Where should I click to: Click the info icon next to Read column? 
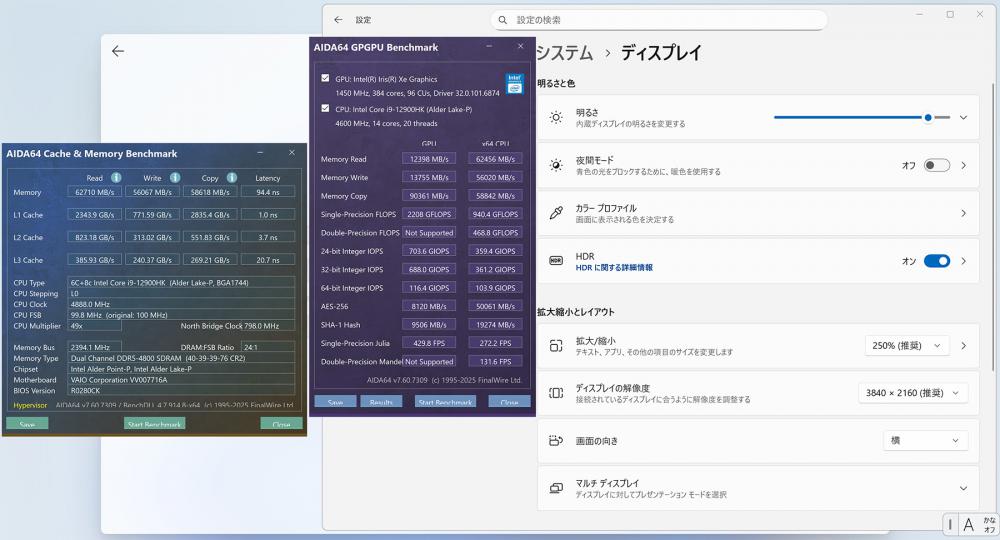pyautogui.click(x=116, y=178)
